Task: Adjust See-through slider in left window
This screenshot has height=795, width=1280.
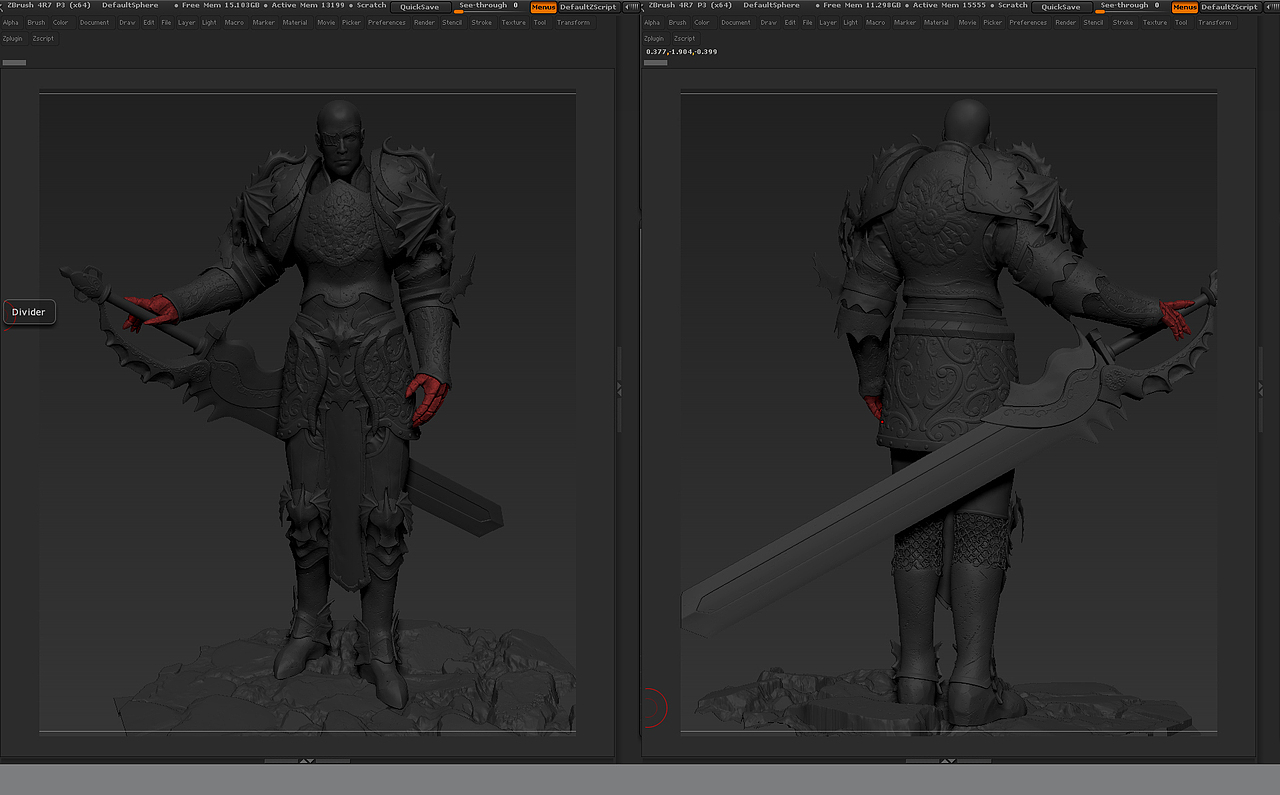Action: coord(489,7)
